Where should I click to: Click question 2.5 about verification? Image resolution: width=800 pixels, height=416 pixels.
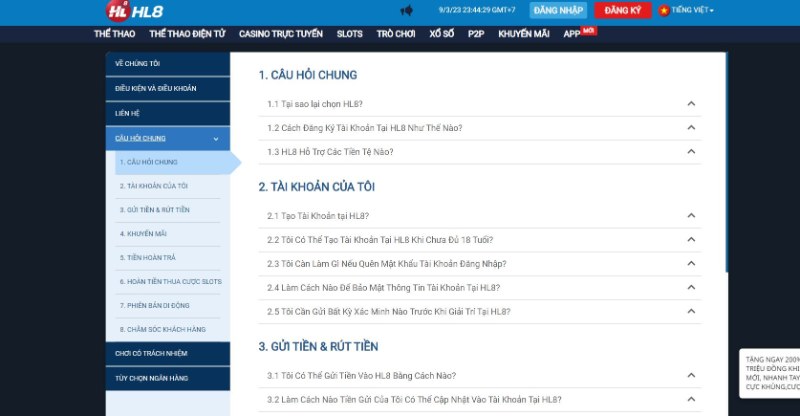[x=389, y=312]
